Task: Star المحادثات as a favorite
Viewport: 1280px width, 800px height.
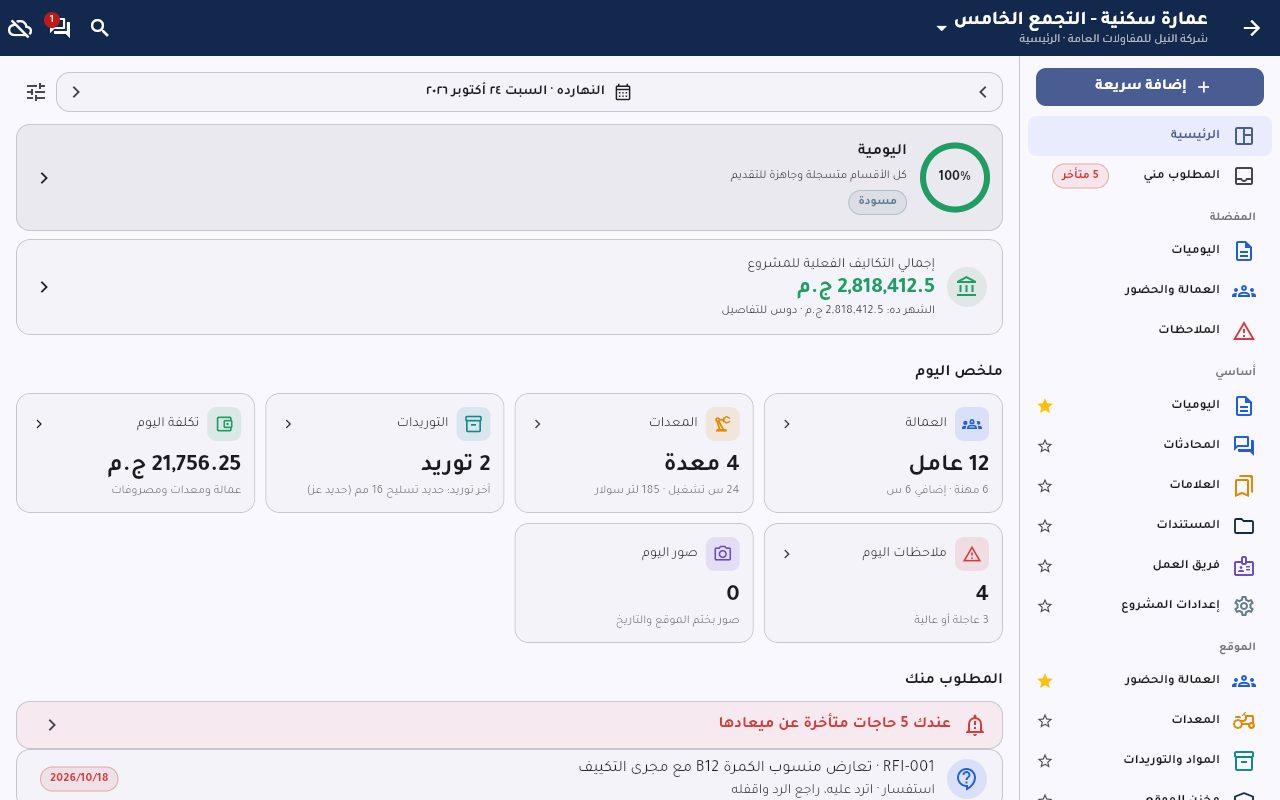Action: tap(1045, 446)
